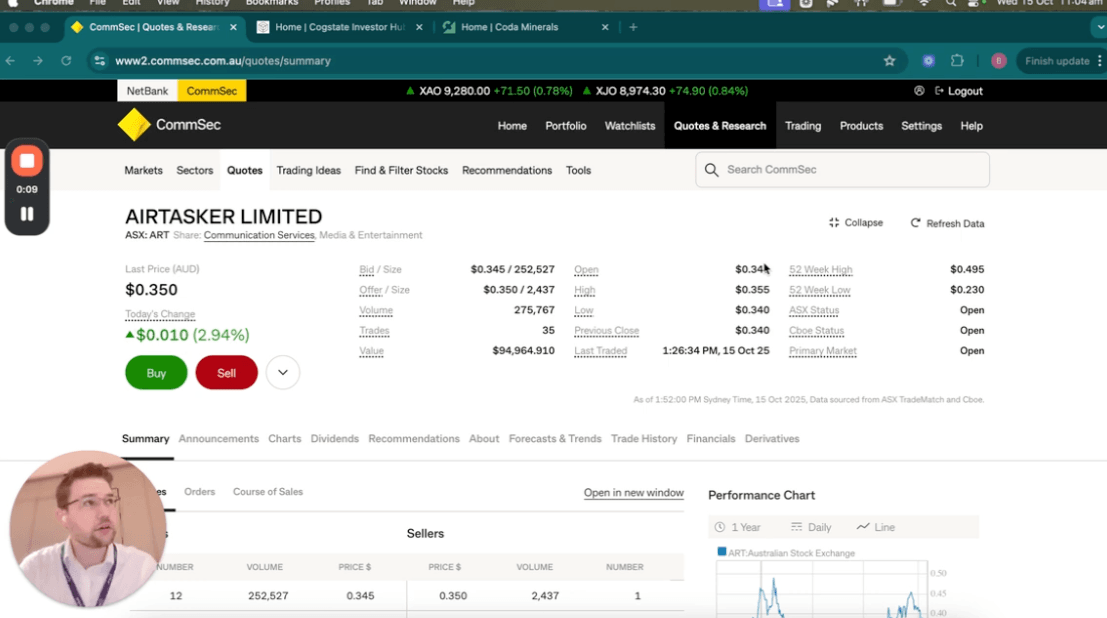Expand the round chevron next to Sell
Image resolution: width=1107 pixels, height=618 pixels.
[283, 373]
